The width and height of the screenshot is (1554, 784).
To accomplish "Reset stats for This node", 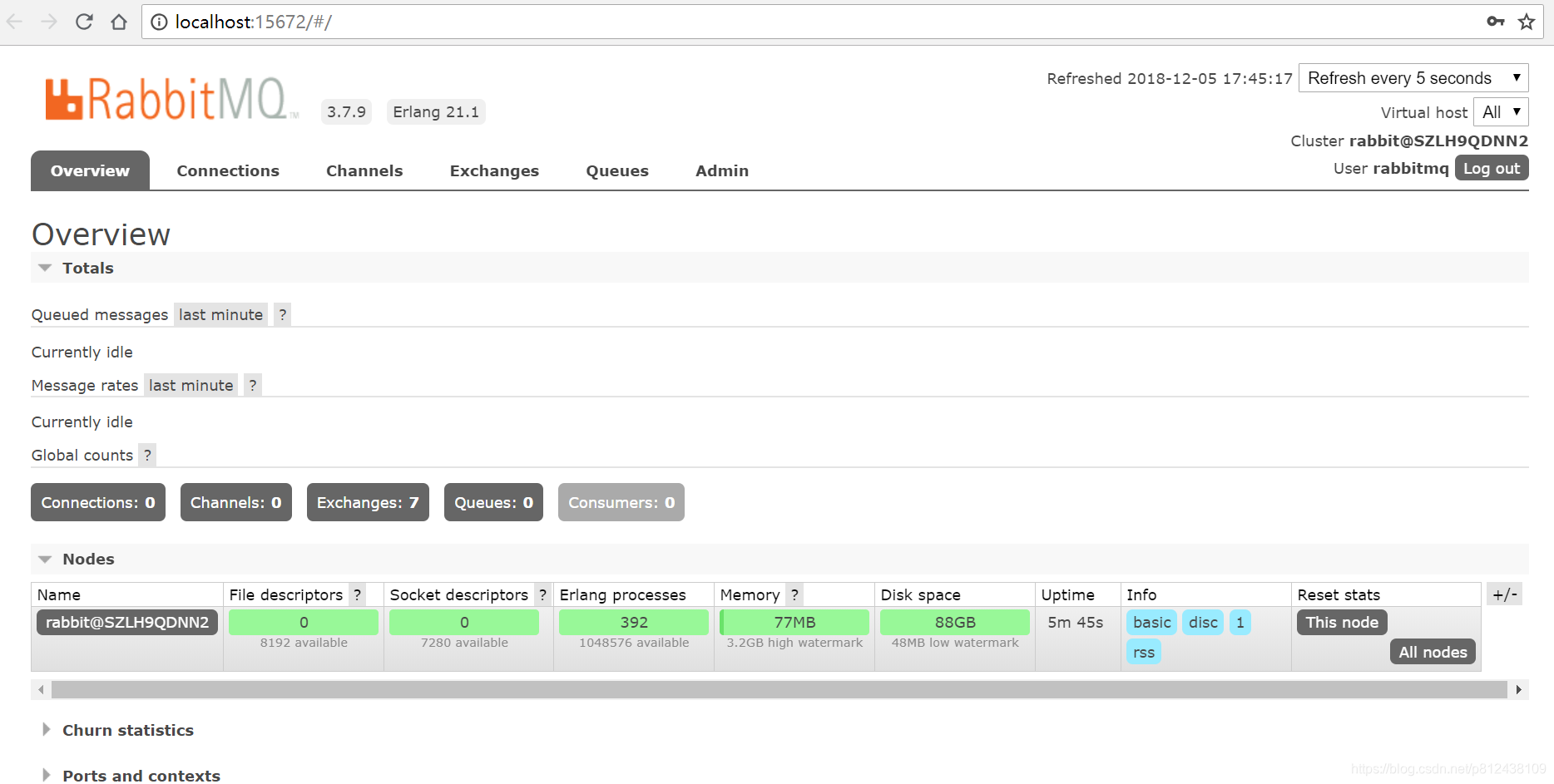I will click(1342, 622).
